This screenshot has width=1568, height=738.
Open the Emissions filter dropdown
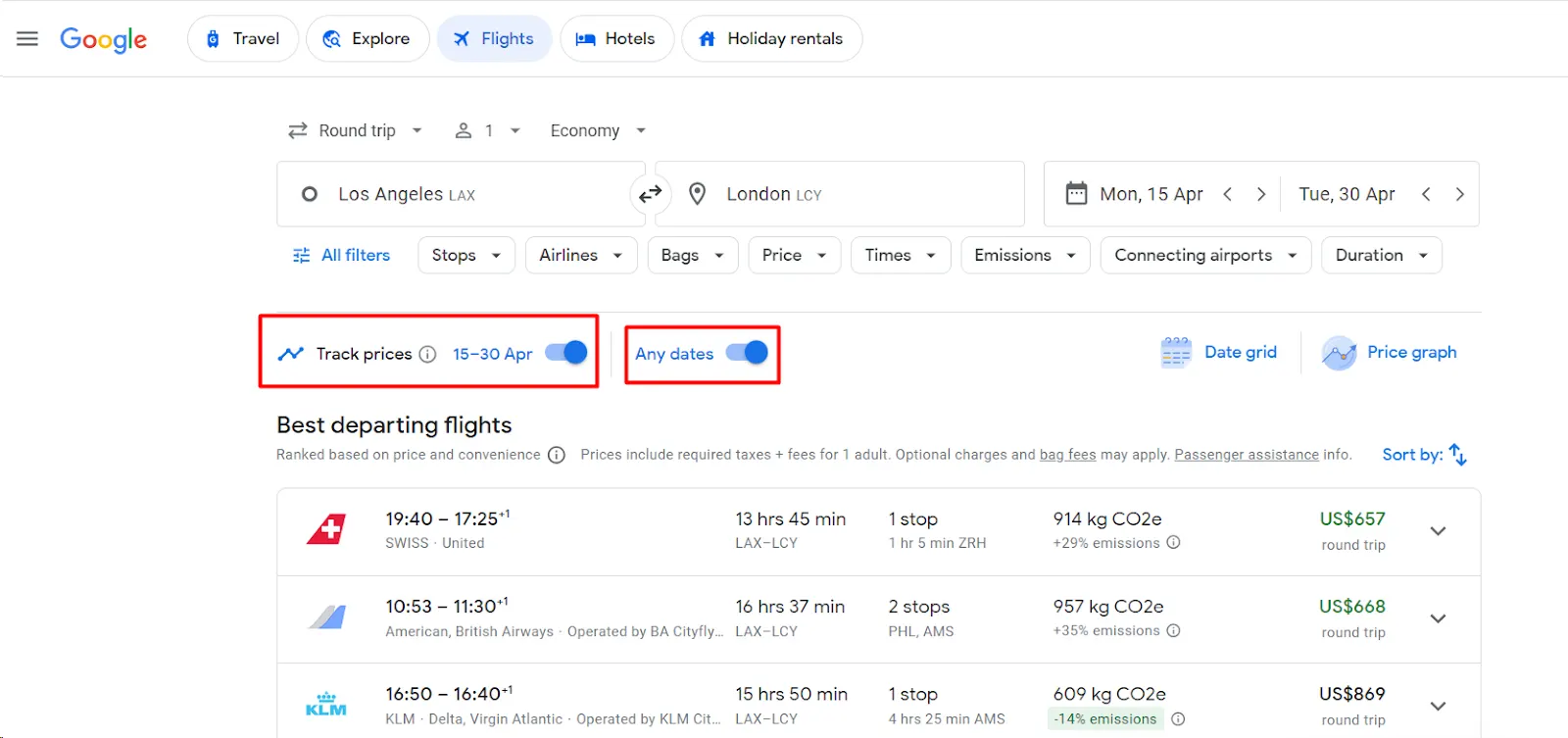pyautogui.click(x=1025, y=255)
